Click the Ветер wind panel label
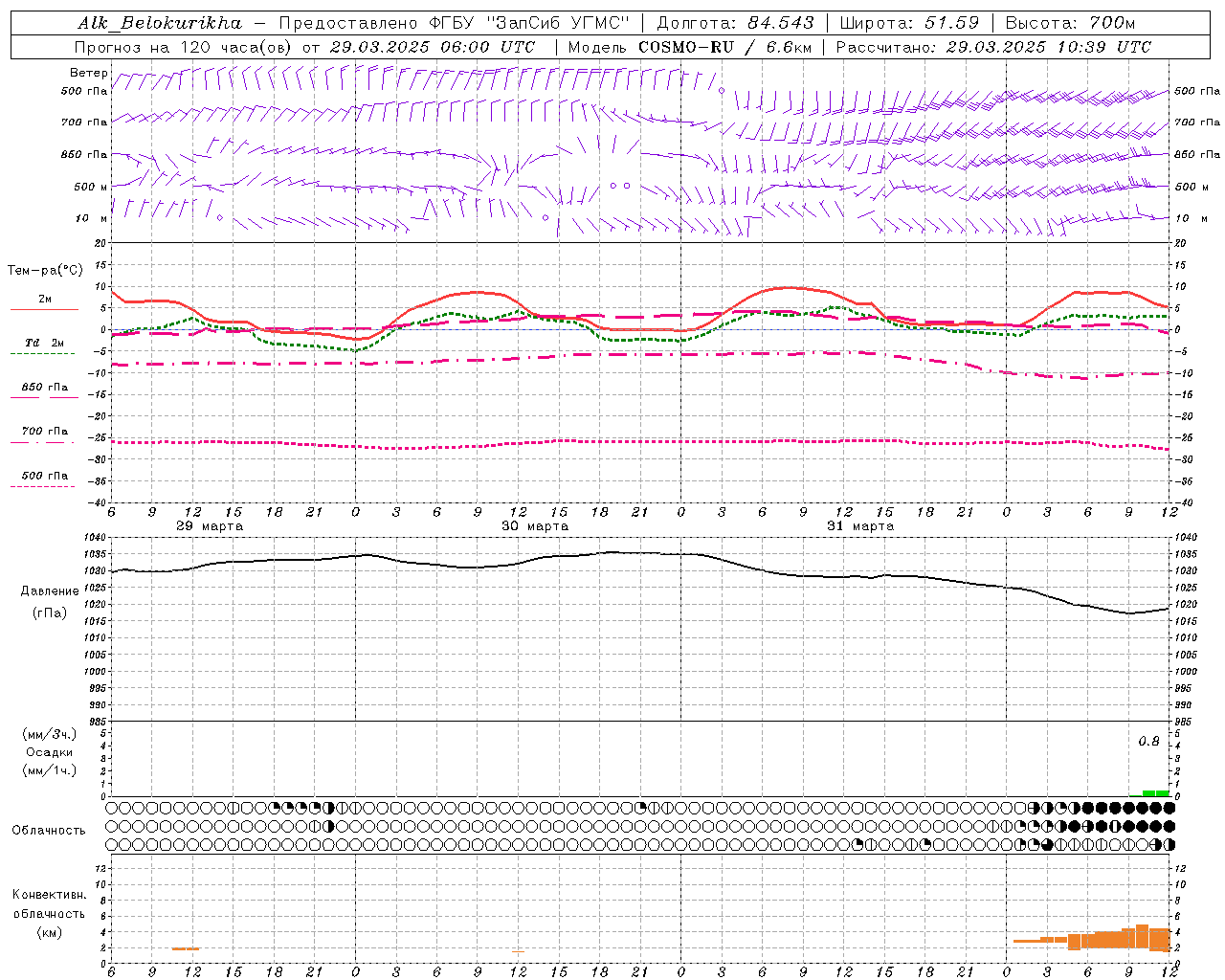1225x980 pixels. [89, 73]
